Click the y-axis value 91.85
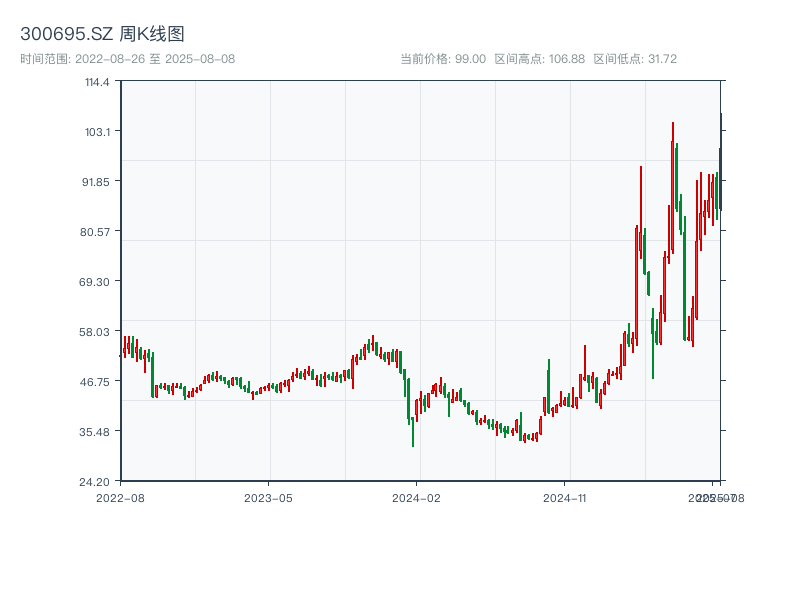The width and height of the screenshot is (800, 600). [96, 182]
